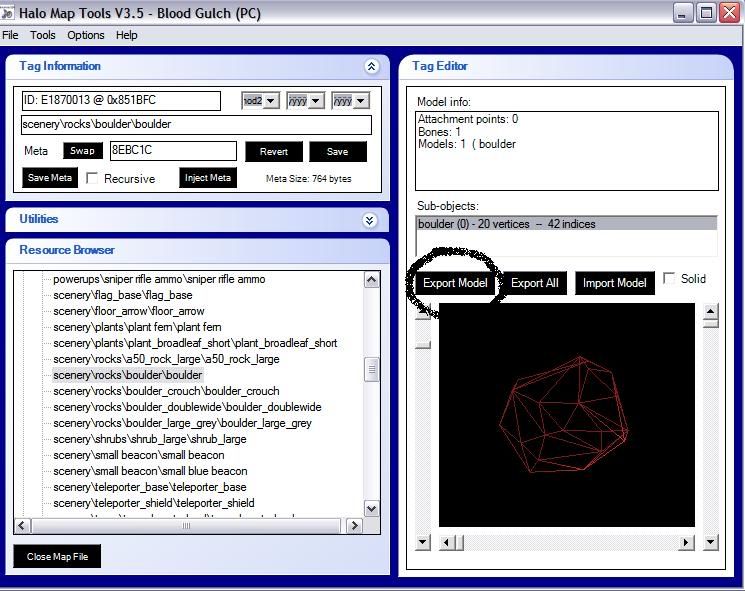
Task: Click the Halo Map Tools title bar icon
Action: tap(7, 13)
